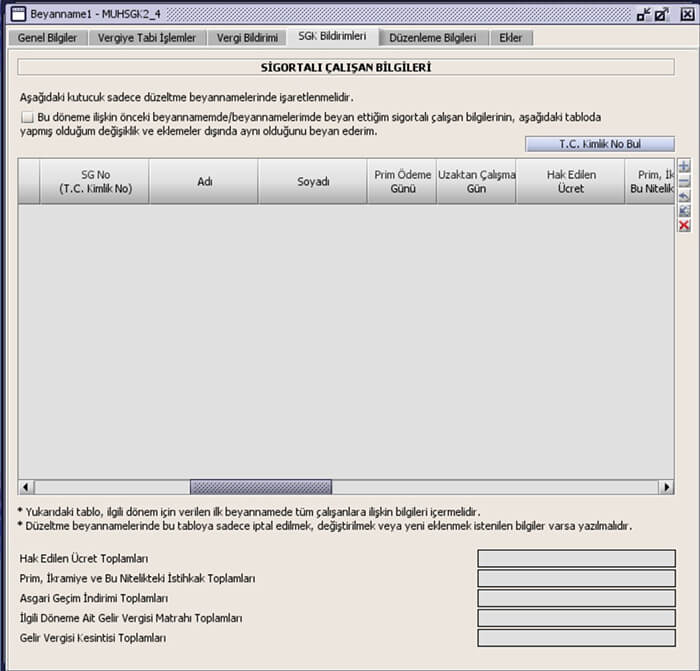Click the Beyanname1 window icon in the title bar
700x671 pixels.
[x=18, y=14]
